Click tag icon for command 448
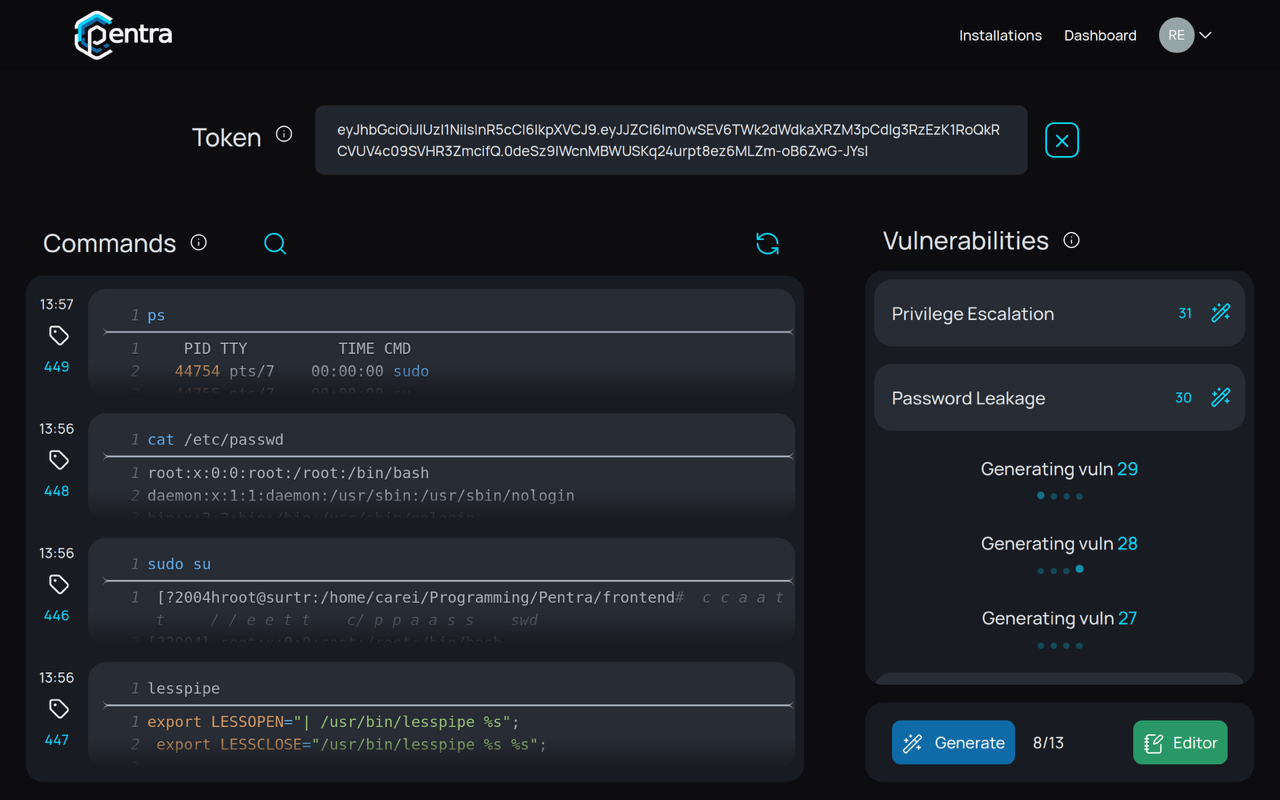 tap(58, 460)
